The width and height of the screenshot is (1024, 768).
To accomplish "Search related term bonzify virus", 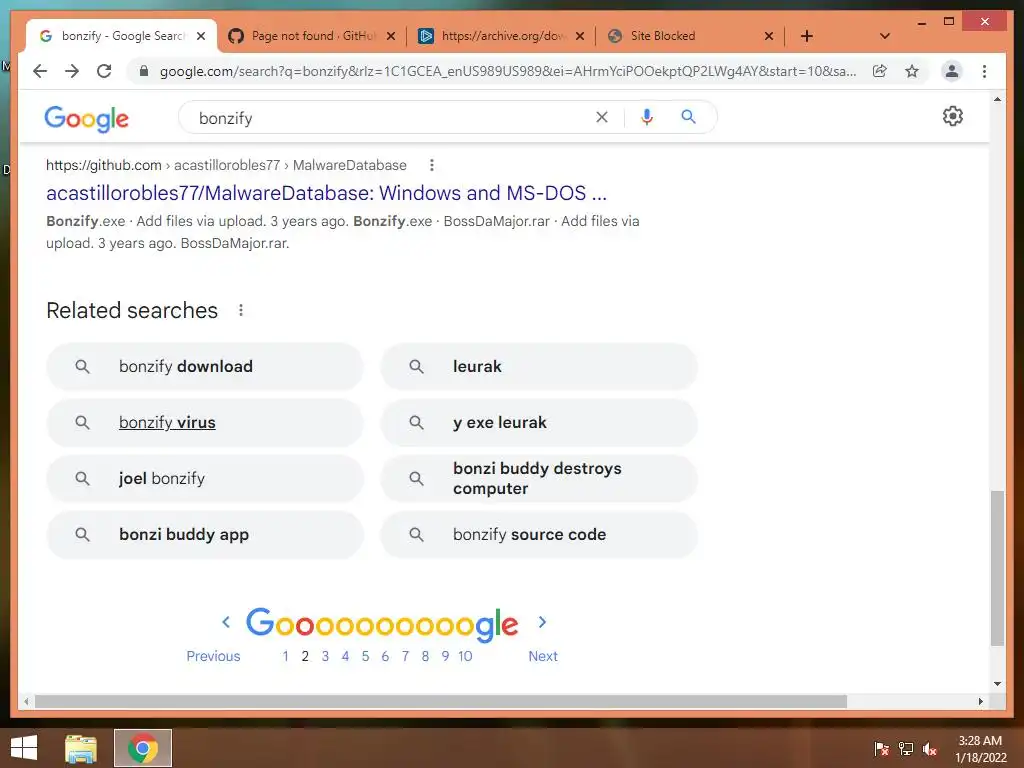I will coord(204,423).
